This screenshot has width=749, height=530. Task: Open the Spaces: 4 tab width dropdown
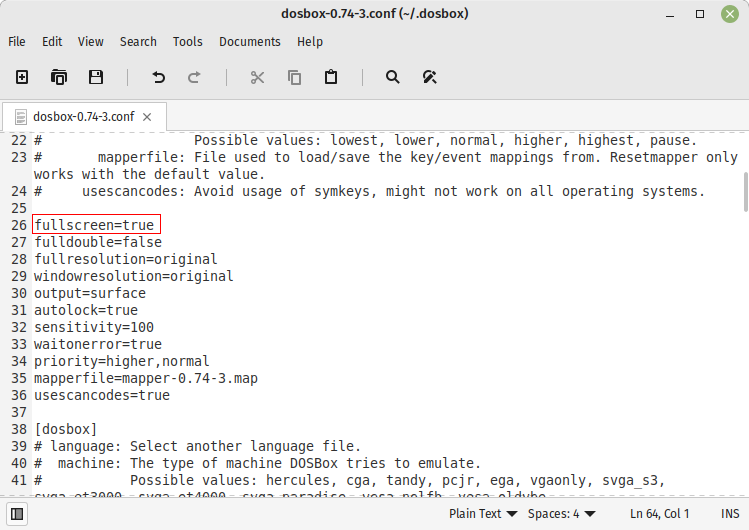(x=562, y=514)
